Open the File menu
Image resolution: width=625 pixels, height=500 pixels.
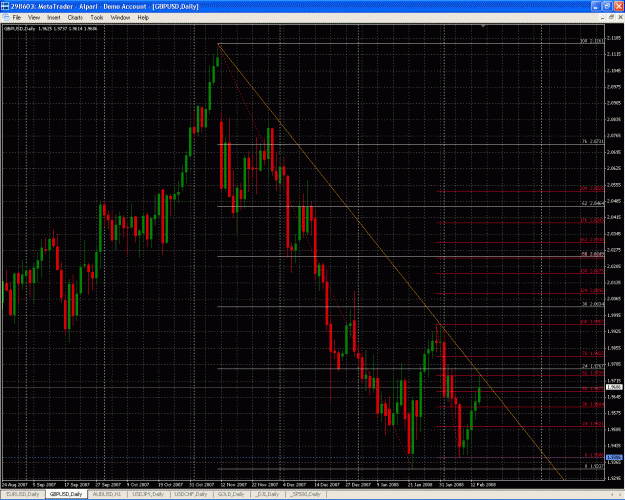click(17, 18)
